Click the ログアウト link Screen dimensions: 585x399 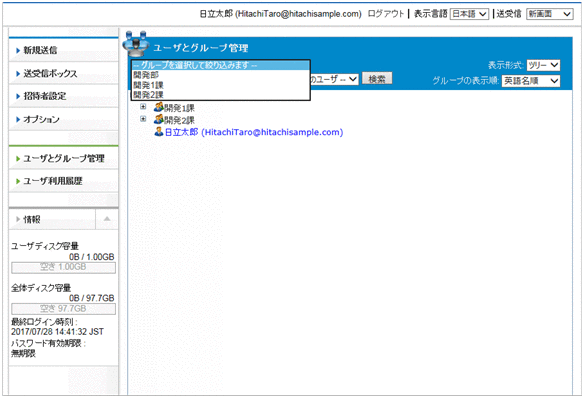pyautogui.click(x=386, y=14)
